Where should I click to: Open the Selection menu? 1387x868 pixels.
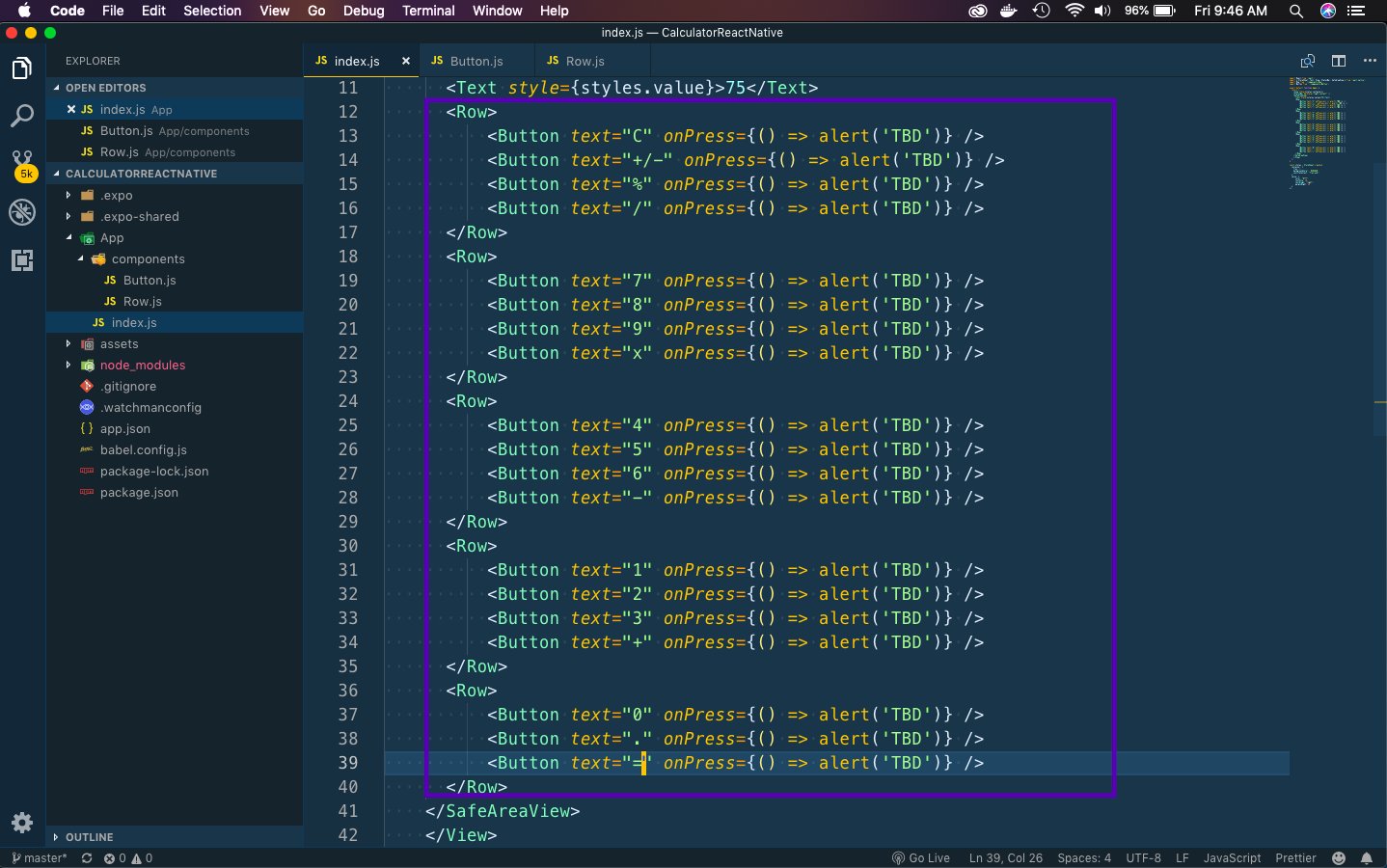[212, 11]
